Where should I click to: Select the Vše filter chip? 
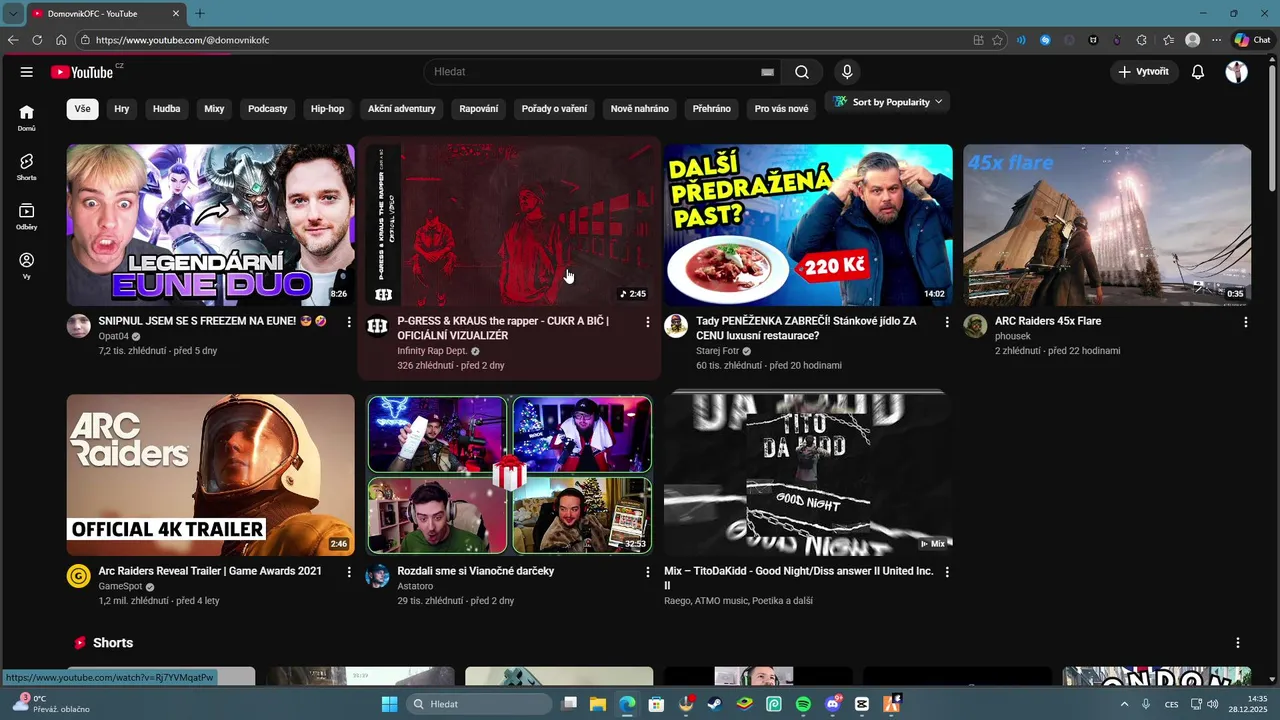[x=82, y=109]
